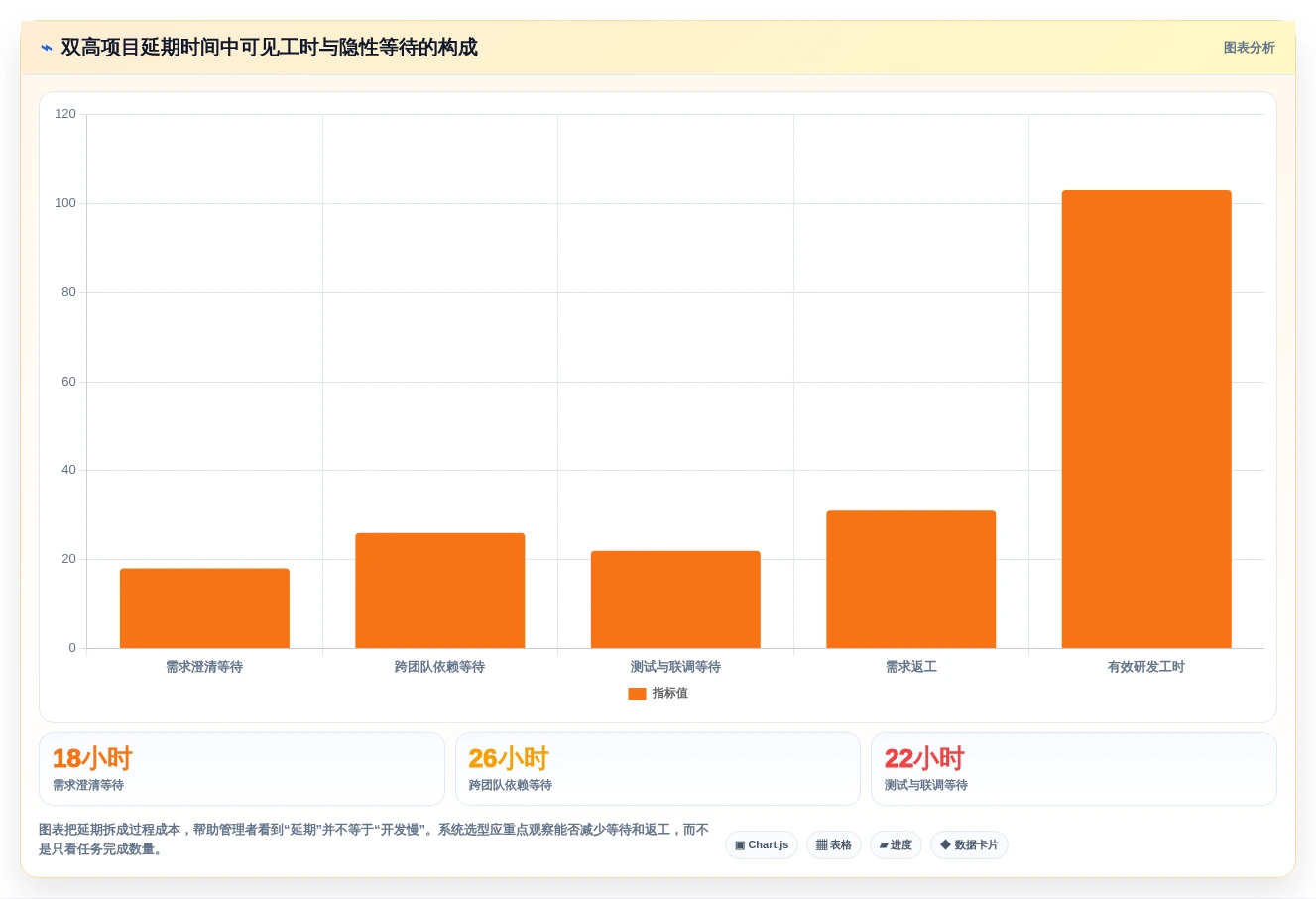Screen dimensions: 1316x899
Task: Click the 测试与联调等待 caption under 22小时
Action: [926, 785]
